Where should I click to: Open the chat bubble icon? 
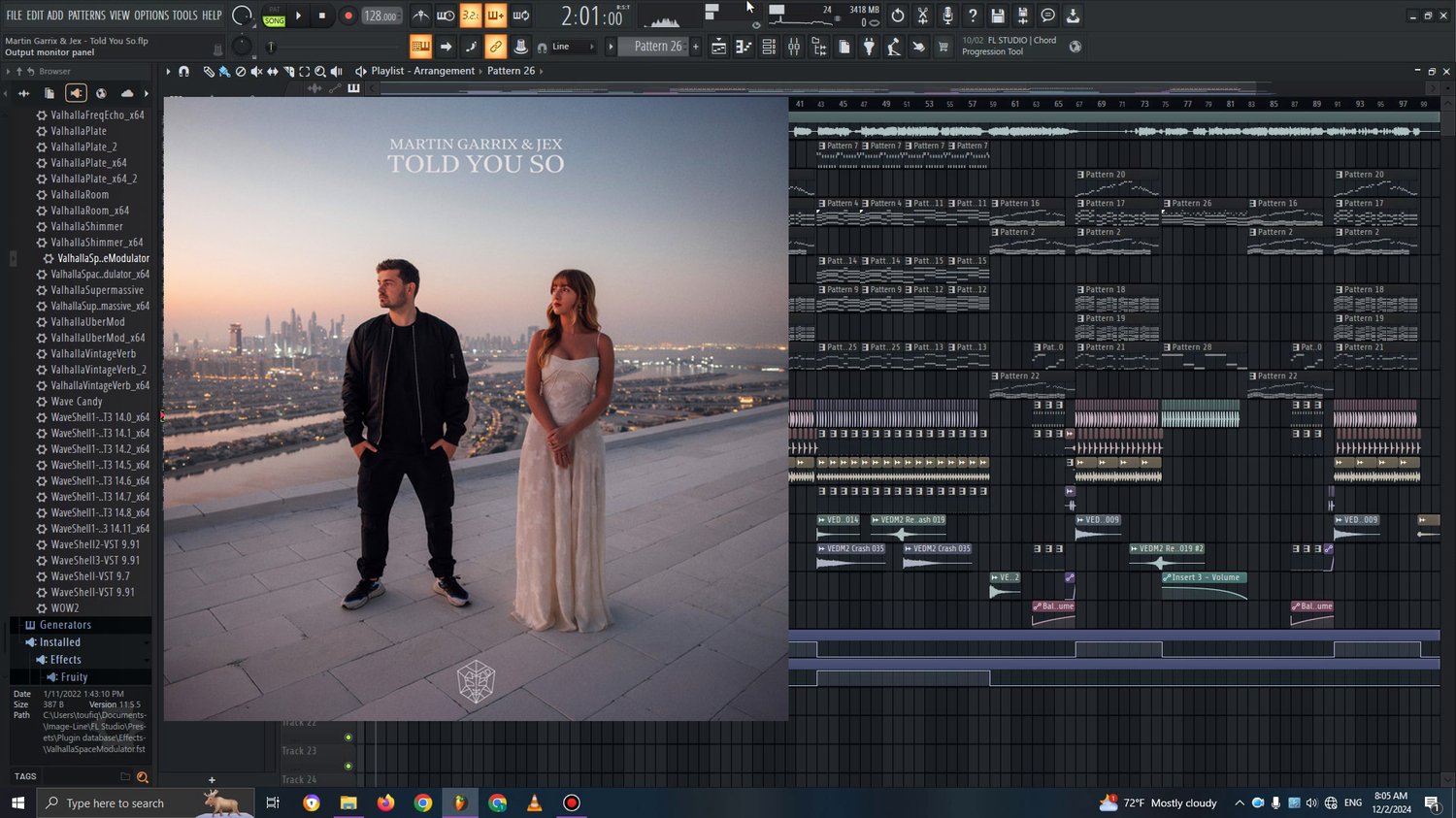[x=1048, y=16]
